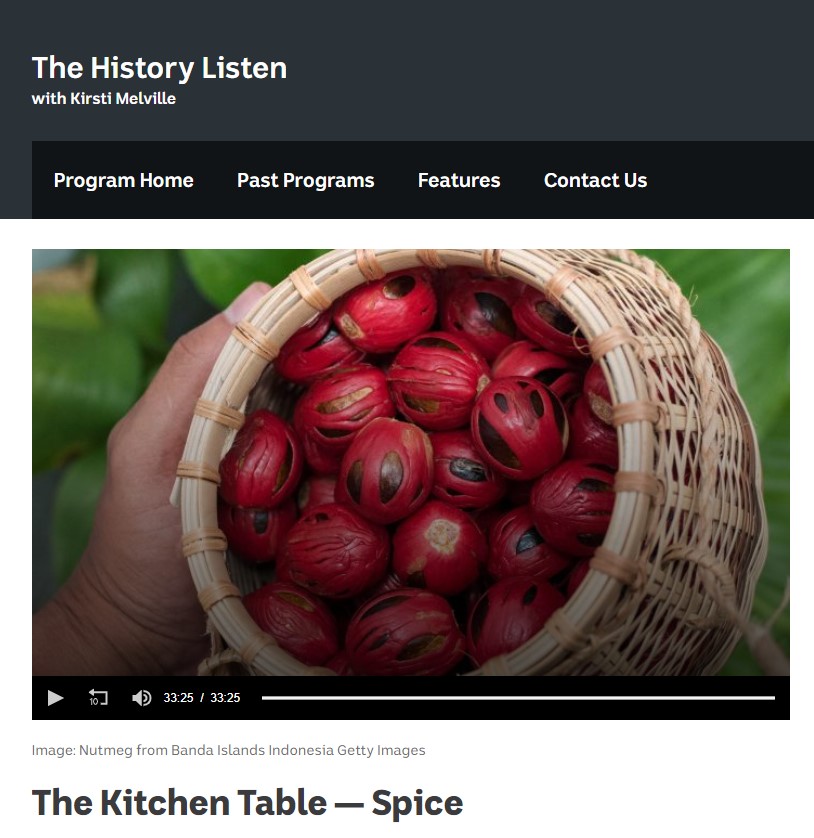Click the audio progress bar
This screenshot has width=814, height=838.
tap(518, 698)
